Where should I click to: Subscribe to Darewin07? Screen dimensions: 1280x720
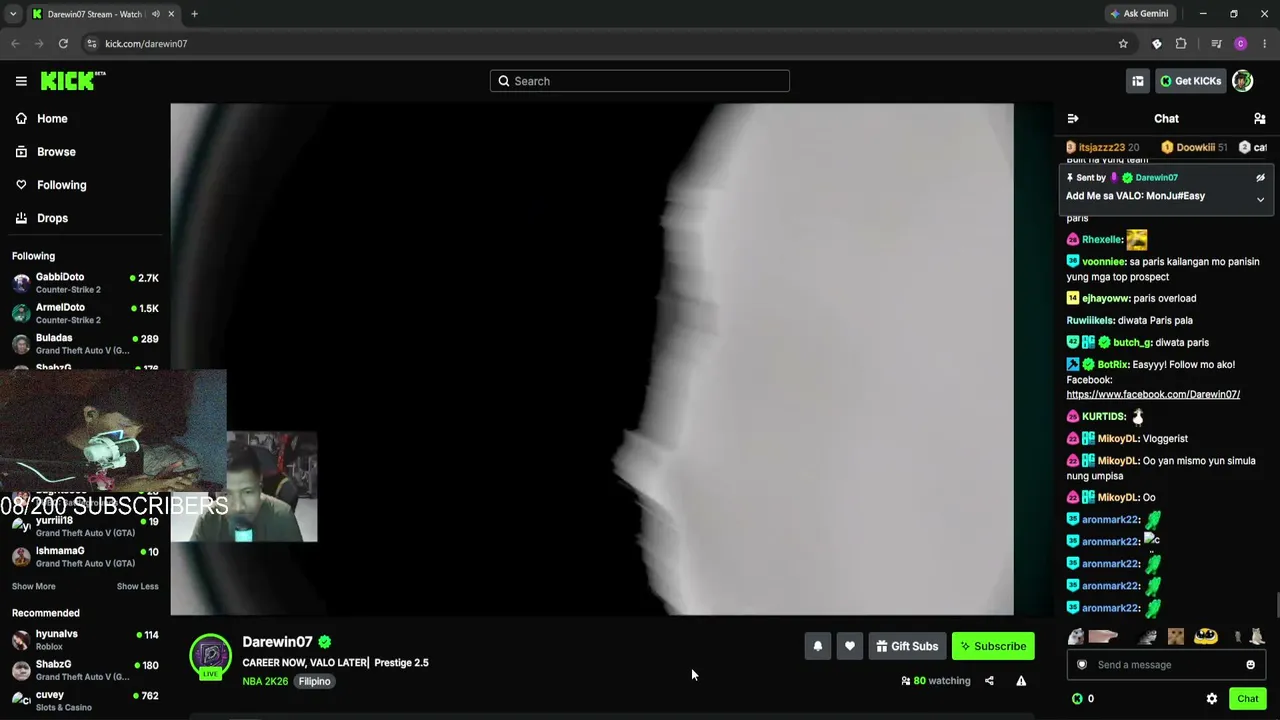tap(993, 646)
